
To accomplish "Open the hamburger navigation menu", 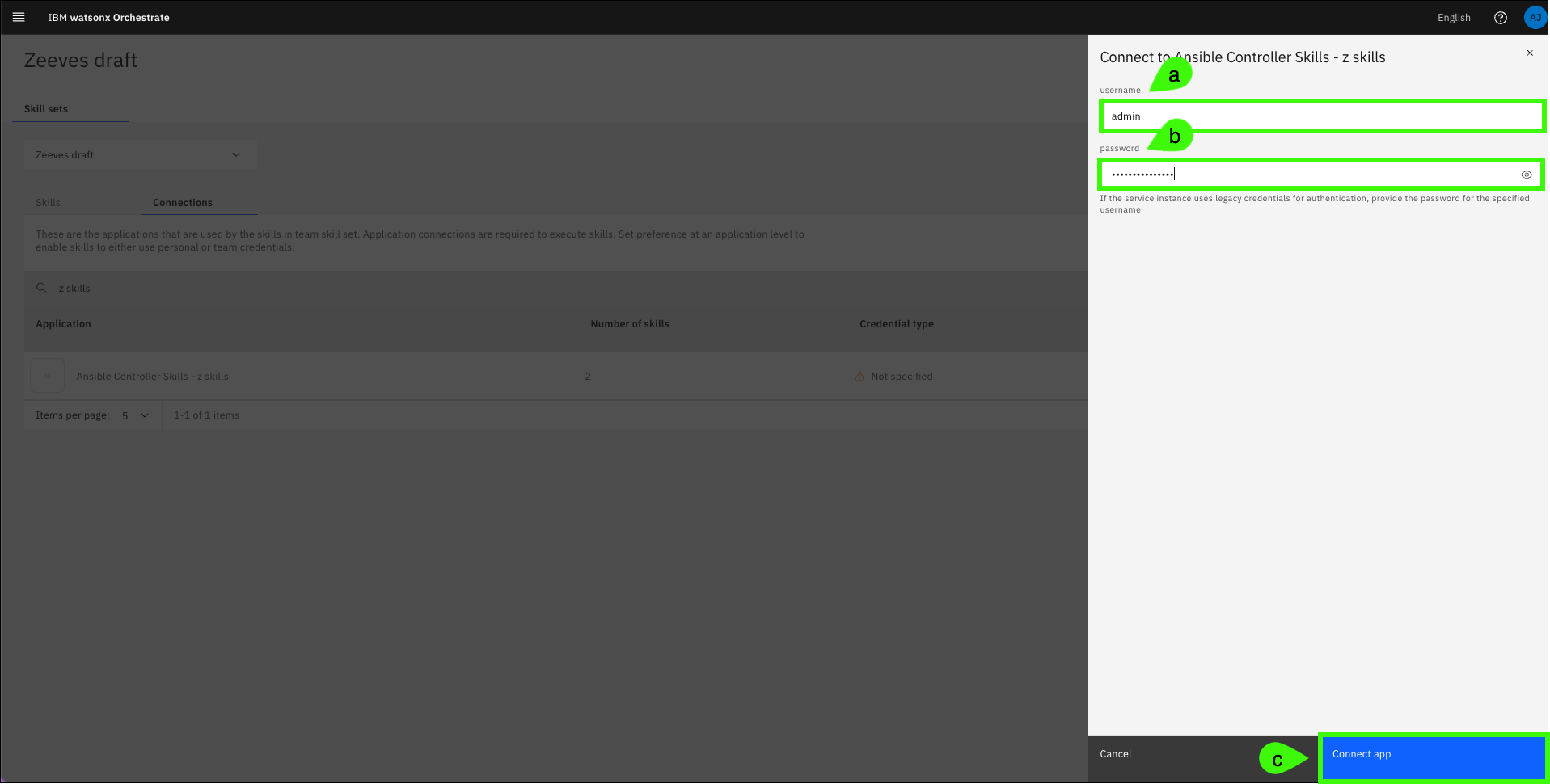I will [19, 17].
